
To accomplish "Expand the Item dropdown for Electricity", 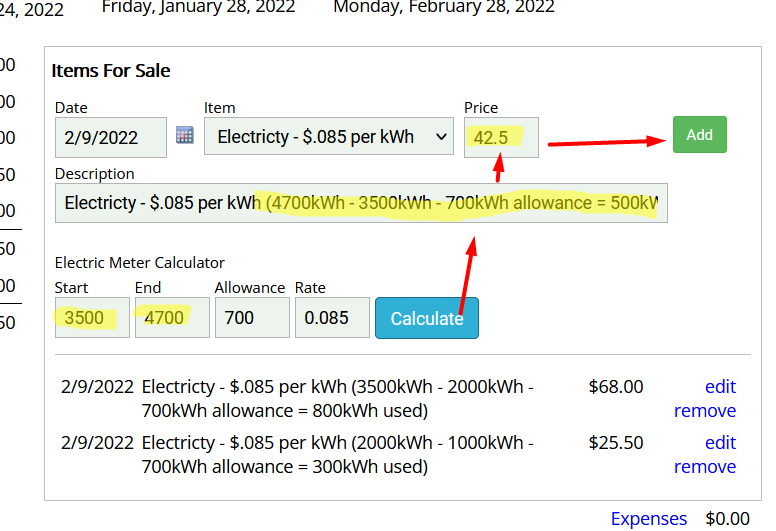I will 329,137.
